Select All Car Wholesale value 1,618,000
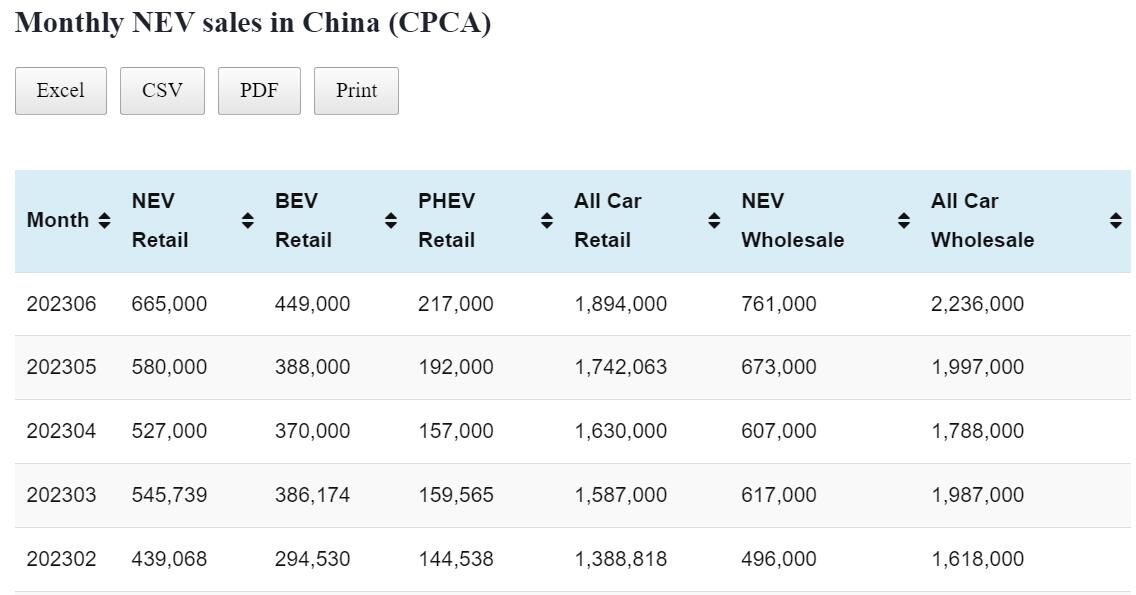The image size is (1136, 595). (977, 559)
